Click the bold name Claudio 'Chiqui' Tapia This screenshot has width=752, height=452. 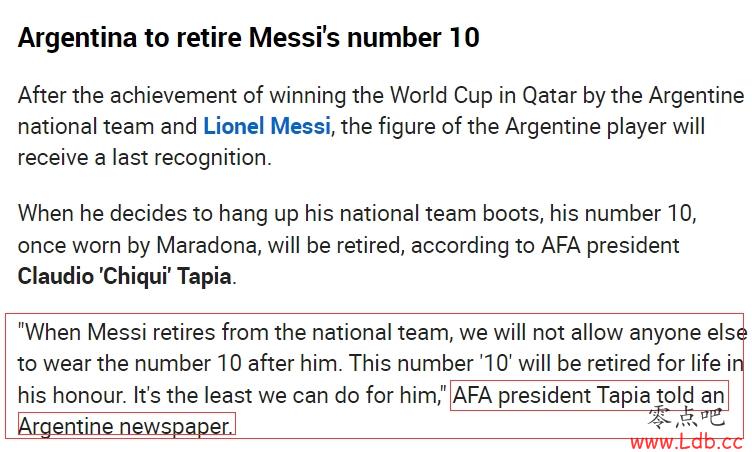point(125,277)
